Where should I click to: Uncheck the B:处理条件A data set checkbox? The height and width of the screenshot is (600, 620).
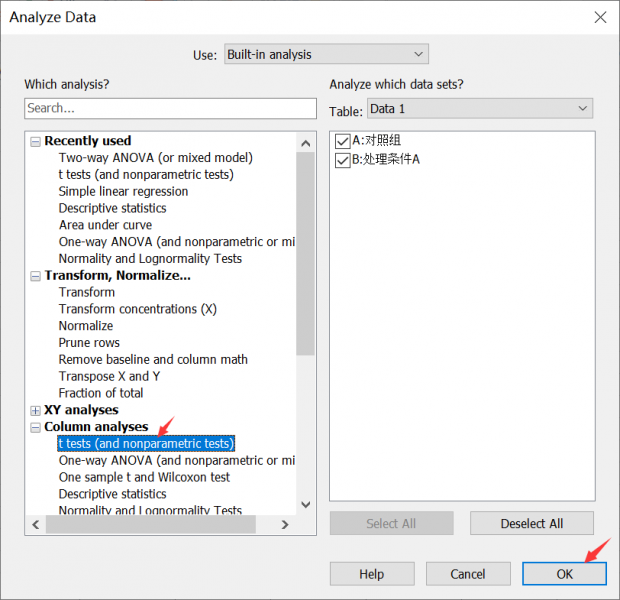(x=343, y=159)
